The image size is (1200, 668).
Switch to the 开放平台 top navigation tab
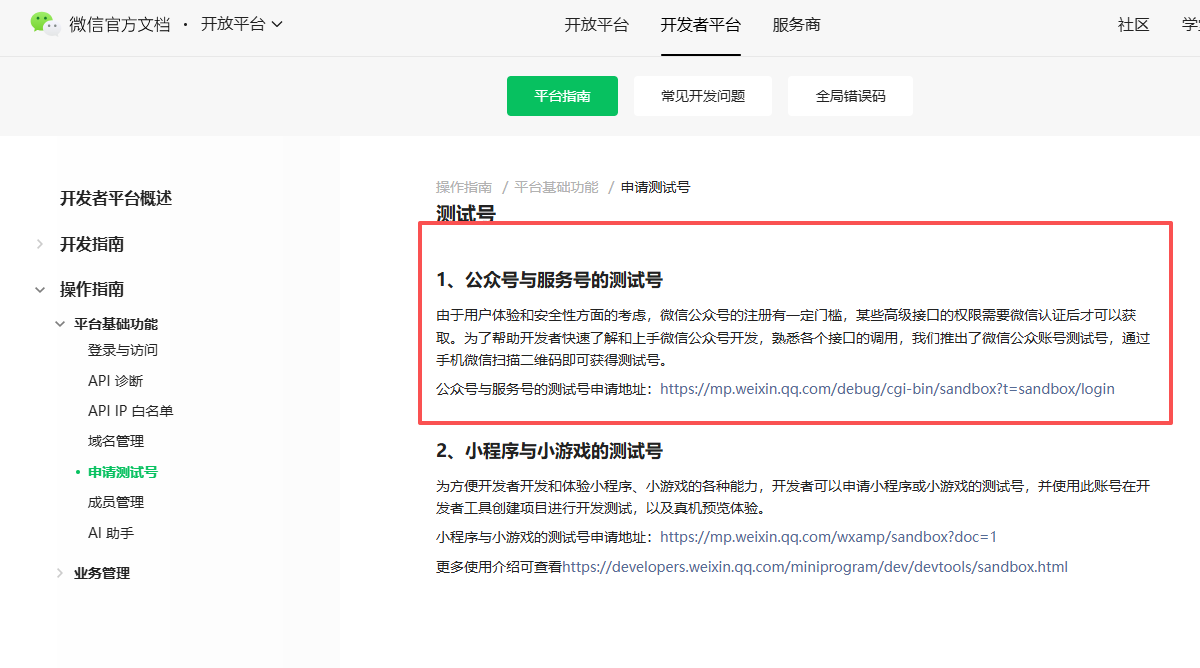point(596,25)
